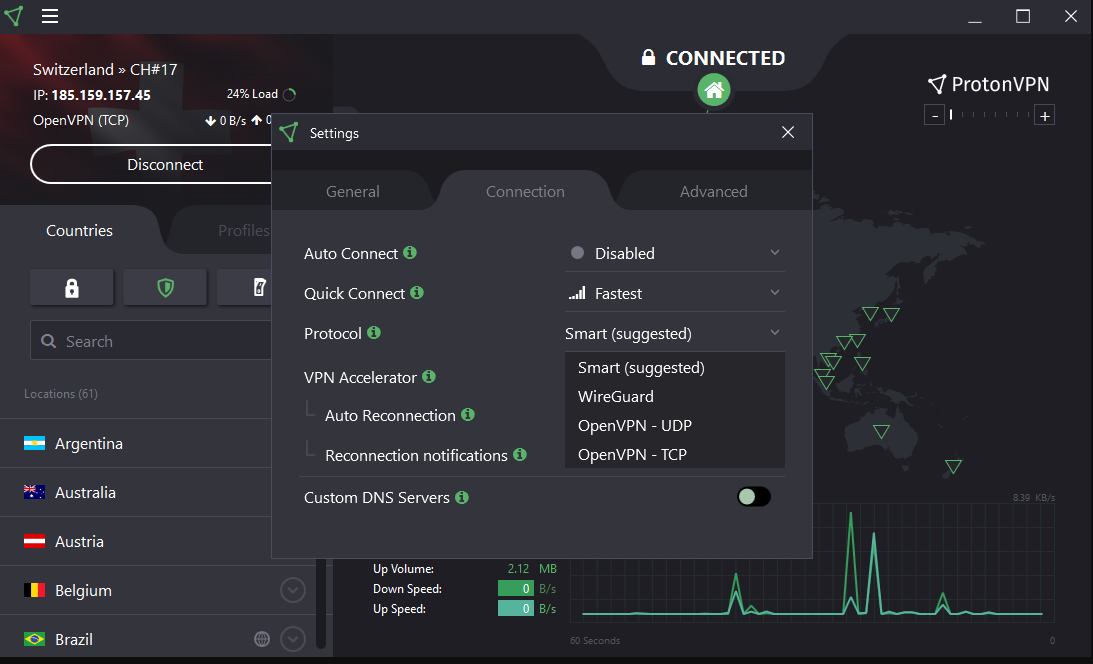
Task: Open the hamburger menu
Action: [x=50, y=16]
